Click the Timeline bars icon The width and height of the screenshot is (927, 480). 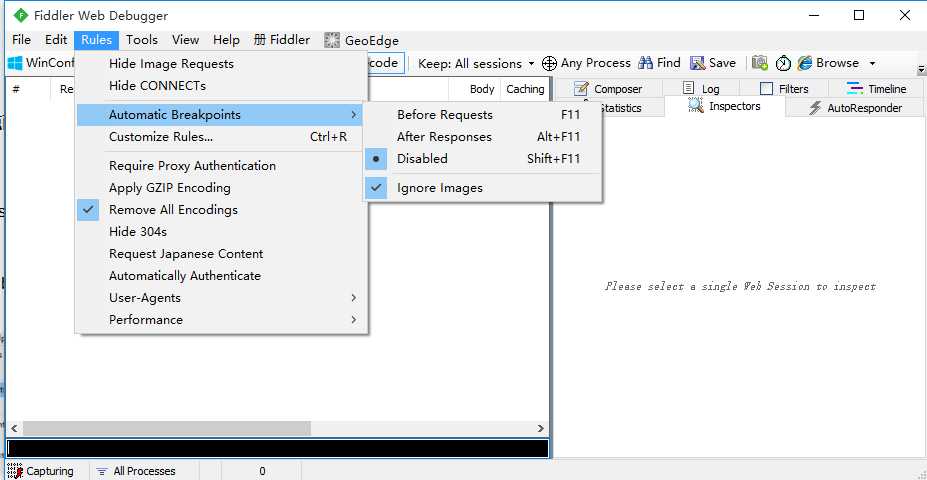click(x=854, y=89)
